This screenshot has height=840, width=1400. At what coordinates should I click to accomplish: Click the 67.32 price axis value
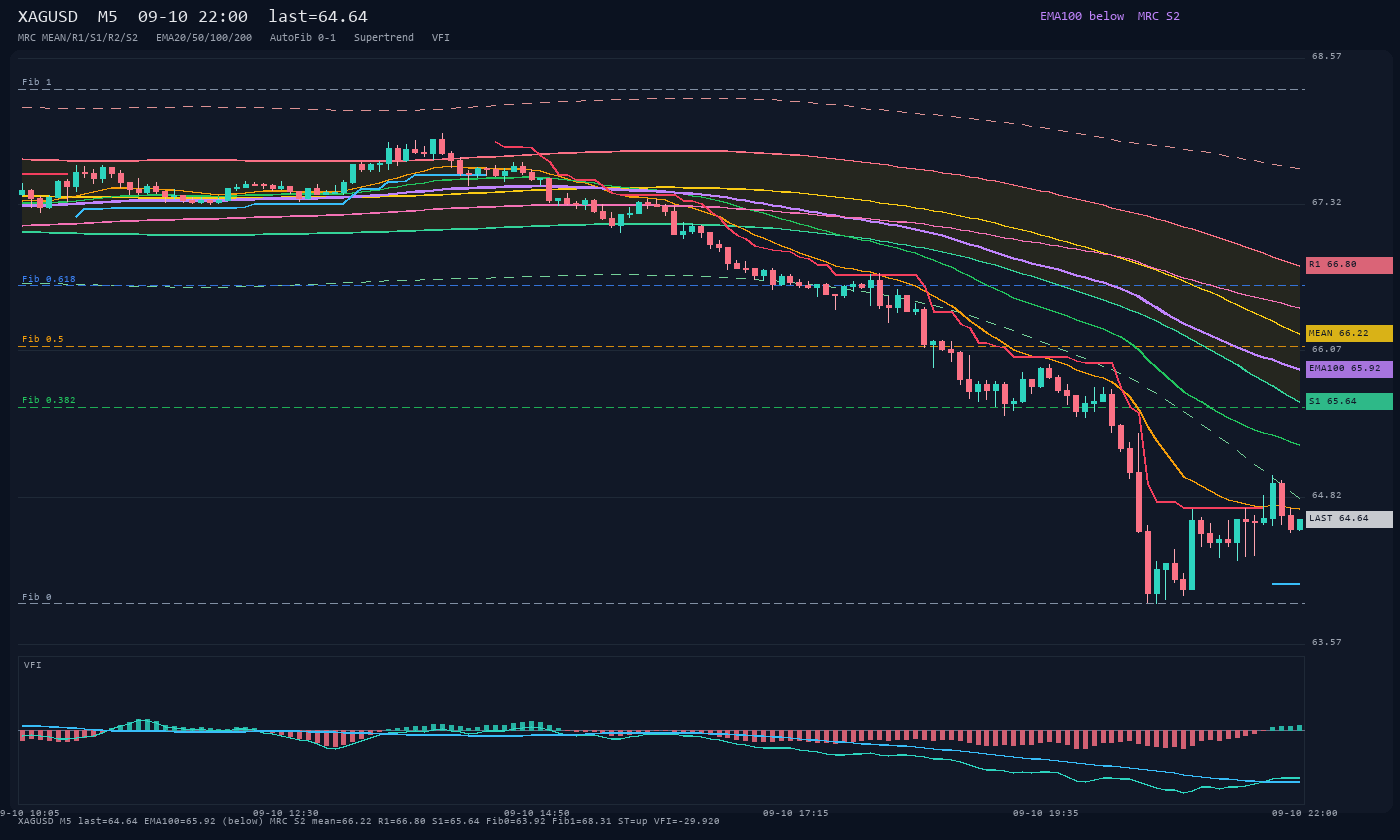(1327, 202)
